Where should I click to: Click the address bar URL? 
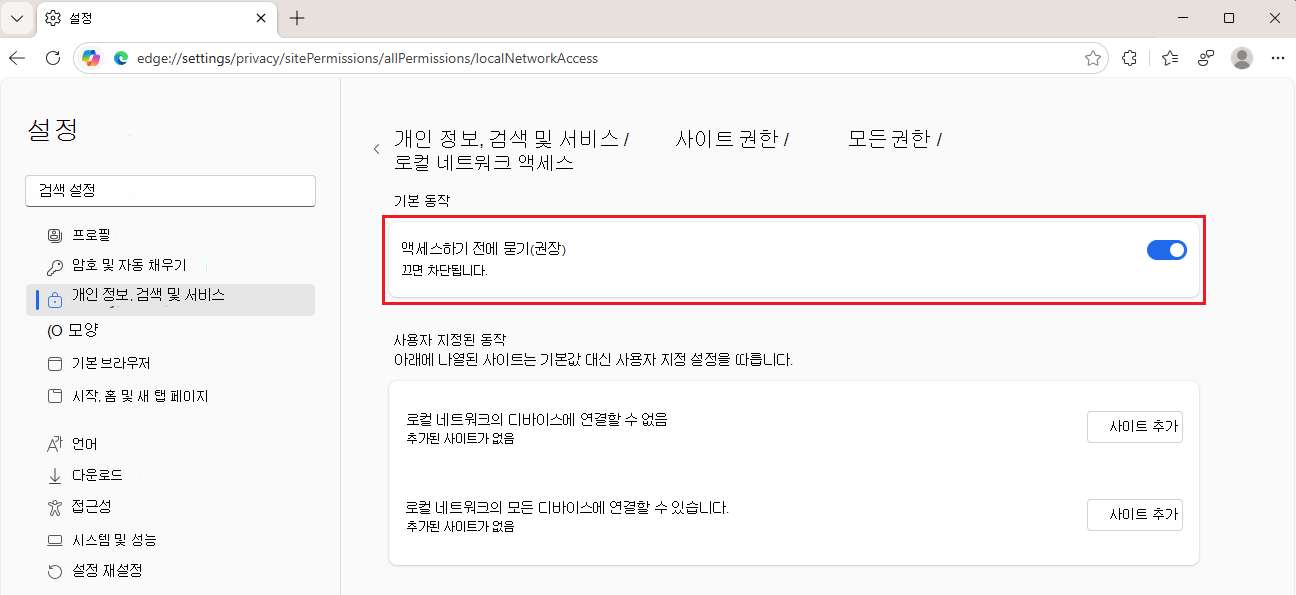coord(367,58)
